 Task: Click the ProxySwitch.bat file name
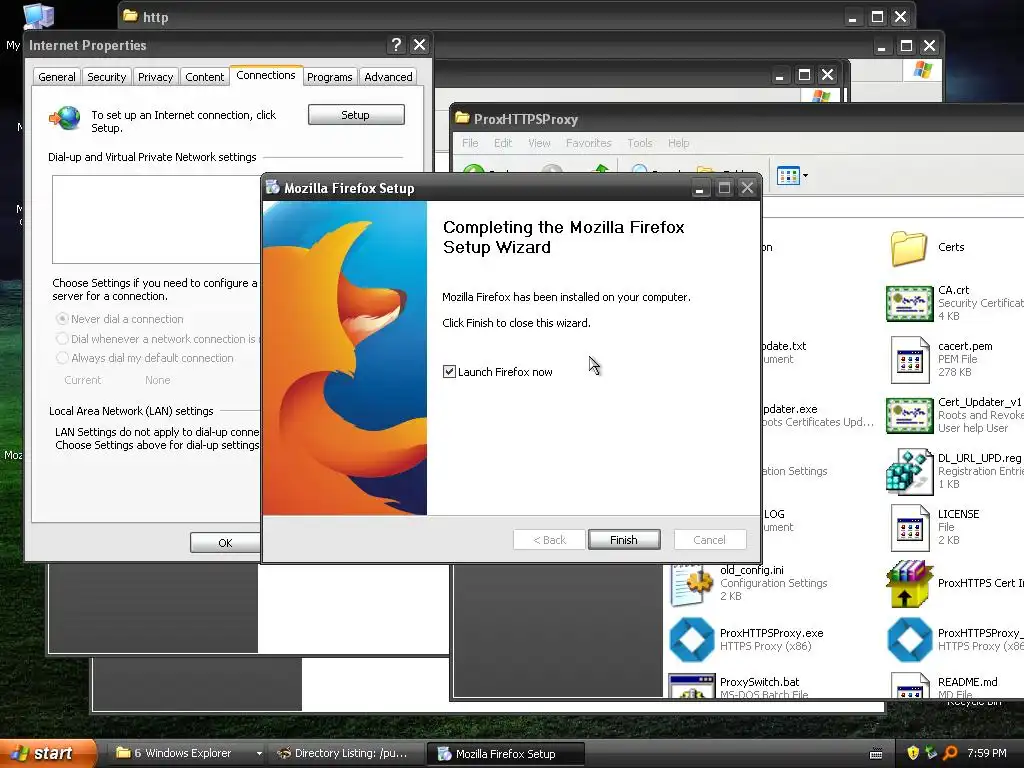tap(760, 682)
